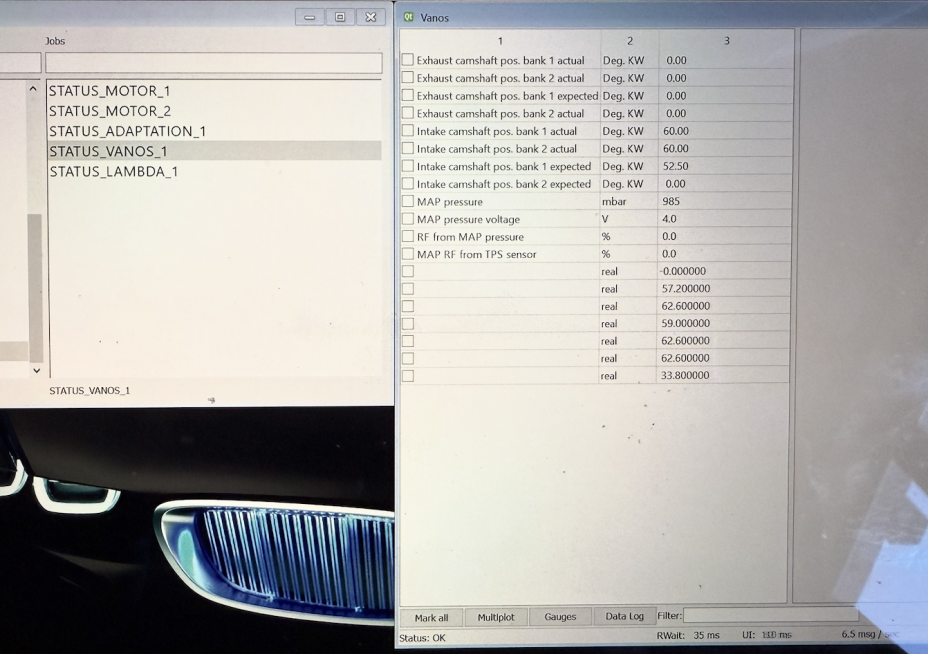Show the Gauges display
The image size is (928, 654).
(x=560, y=617)
